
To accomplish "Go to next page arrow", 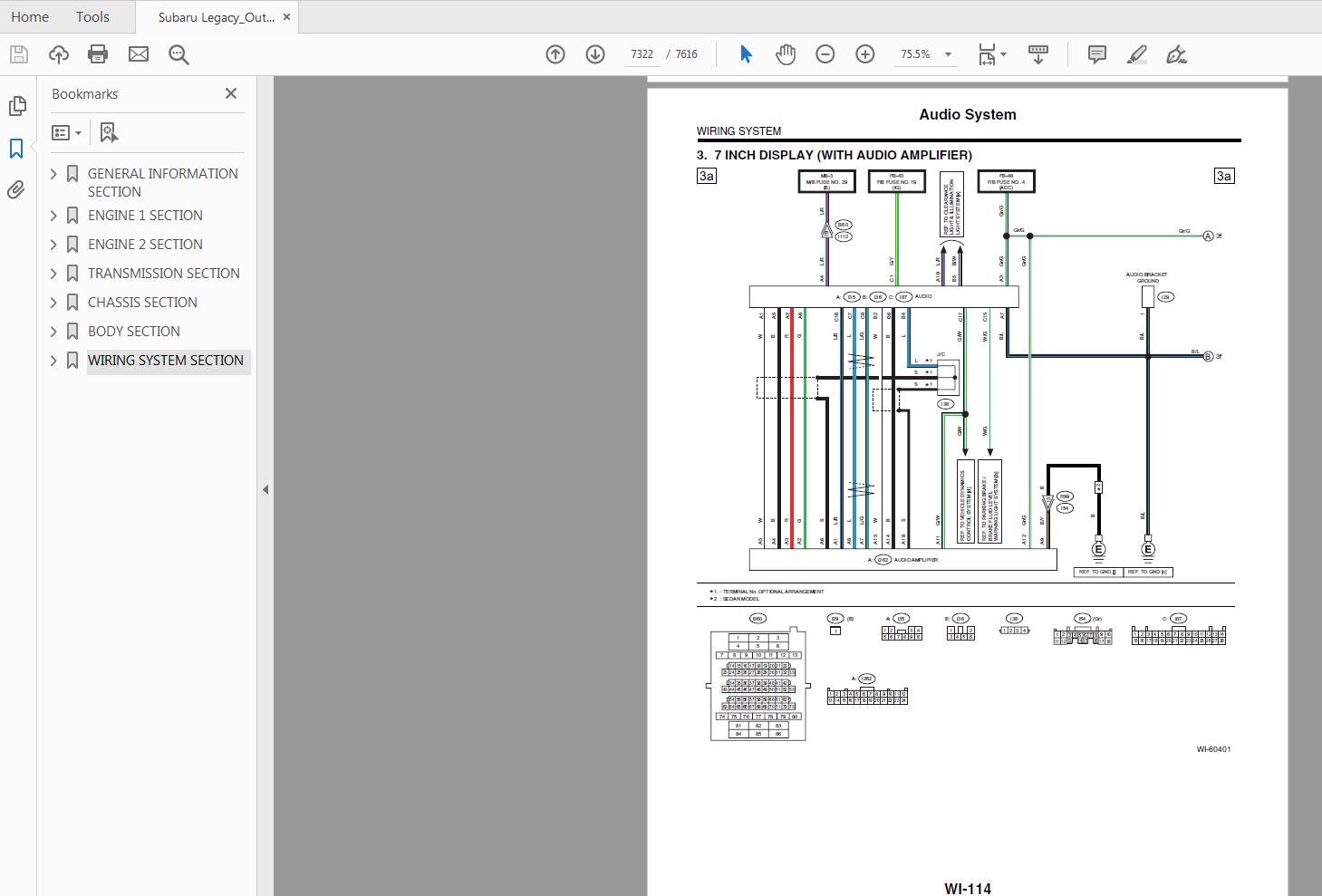I will coord(595,54).
